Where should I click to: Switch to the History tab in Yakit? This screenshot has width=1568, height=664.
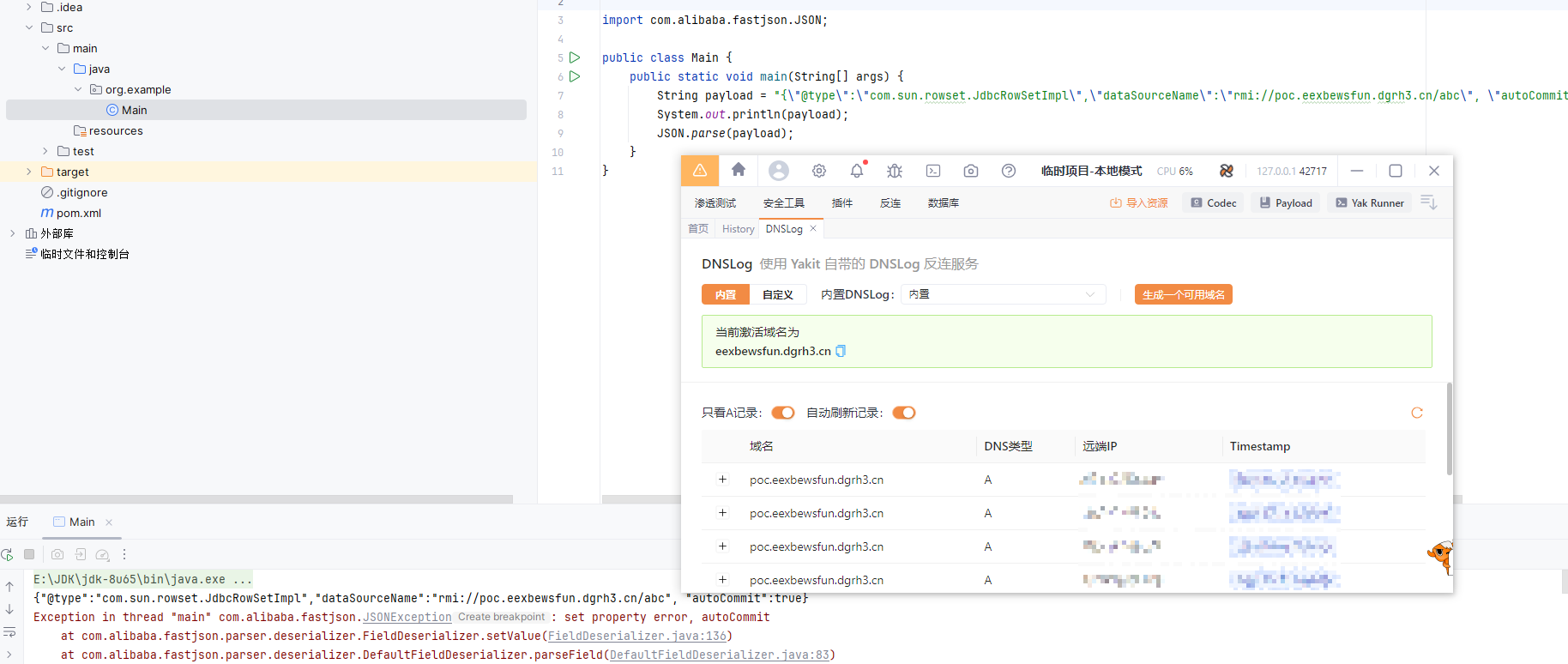738,229
